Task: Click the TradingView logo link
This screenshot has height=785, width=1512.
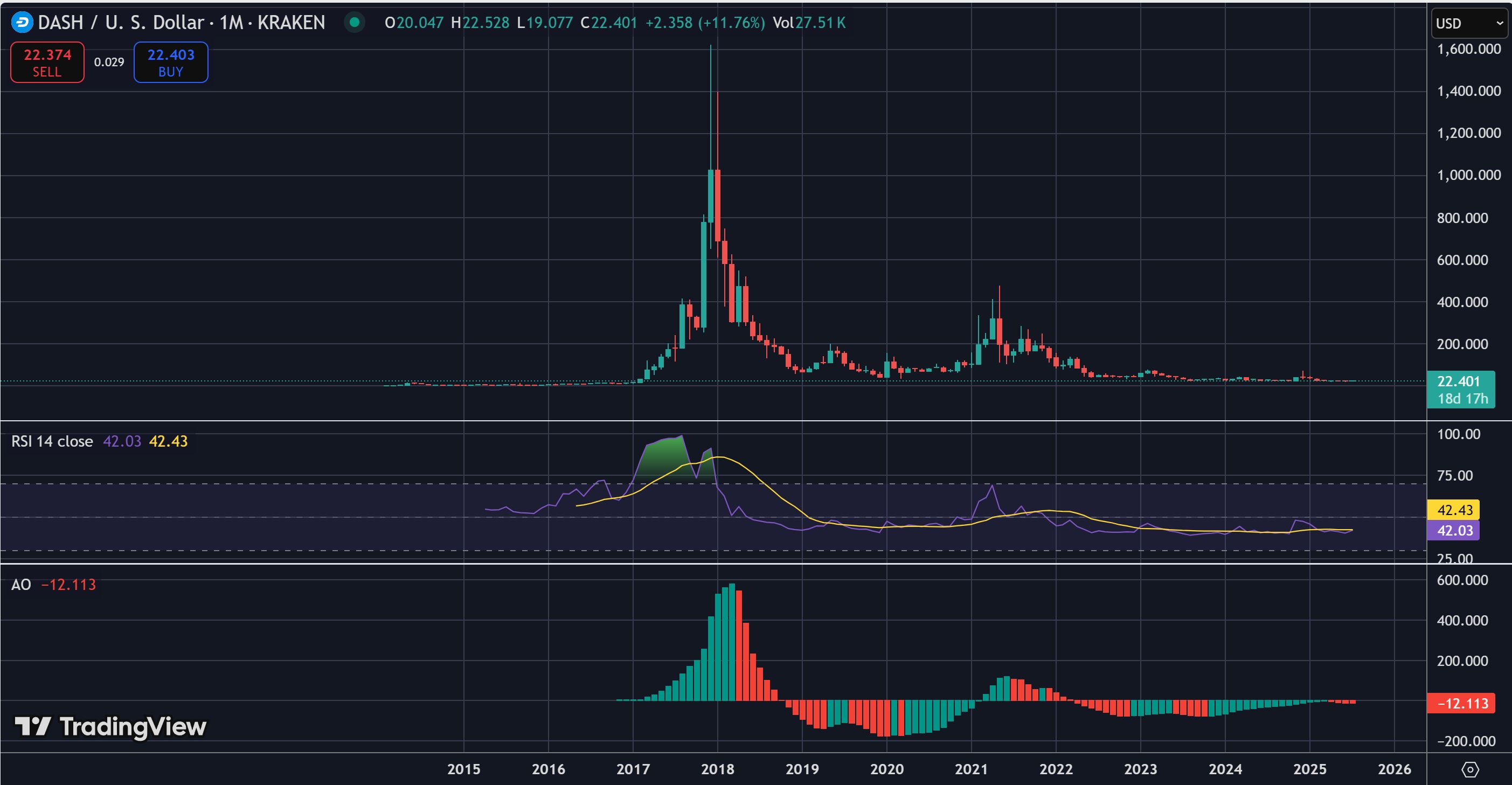Action: pyautogui.click(x=110, y=726)
